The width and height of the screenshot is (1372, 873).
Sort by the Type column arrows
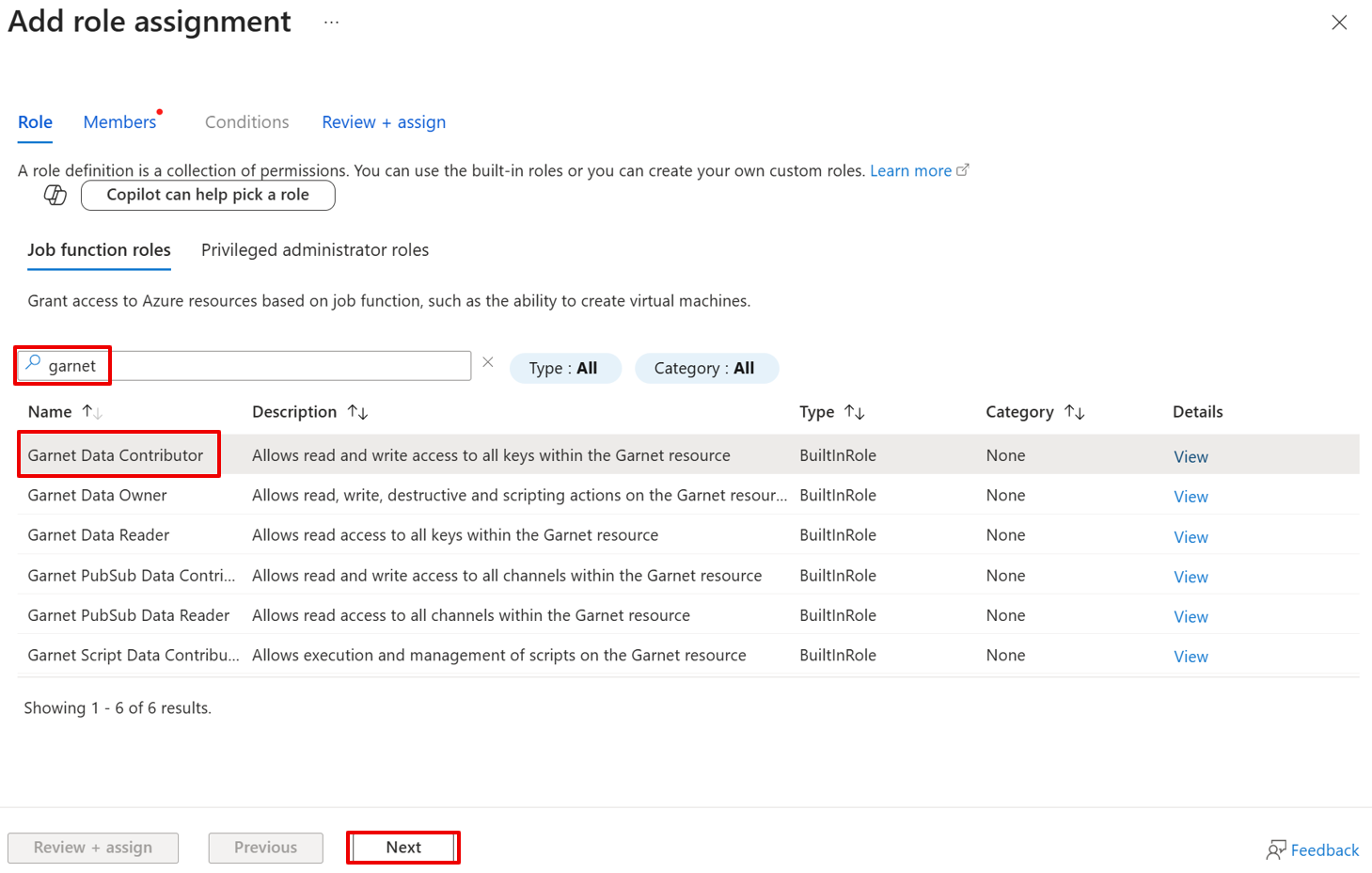pyautogui.click(x=855, y=411)
